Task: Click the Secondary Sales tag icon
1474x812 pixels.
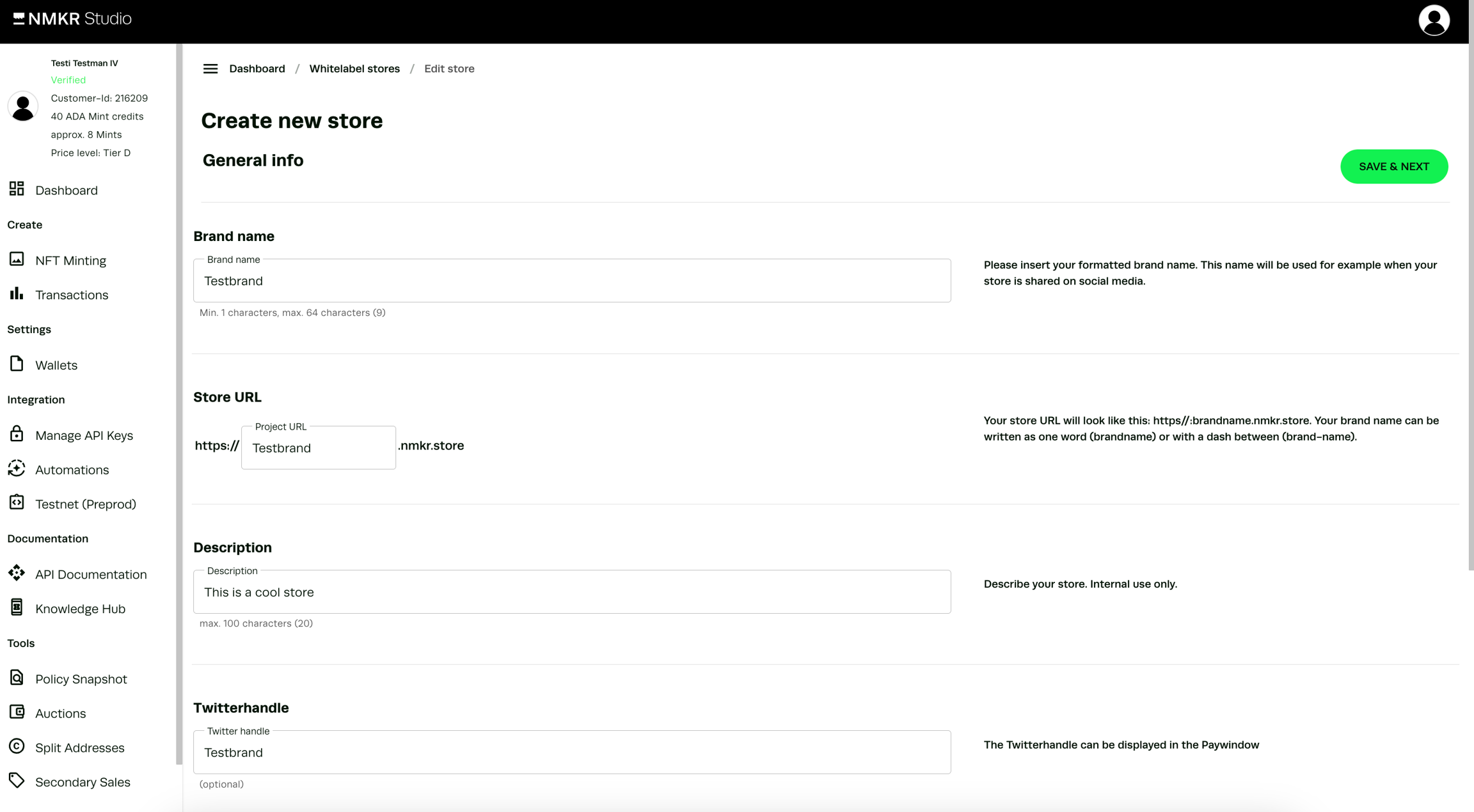Action: click(17, 781)
